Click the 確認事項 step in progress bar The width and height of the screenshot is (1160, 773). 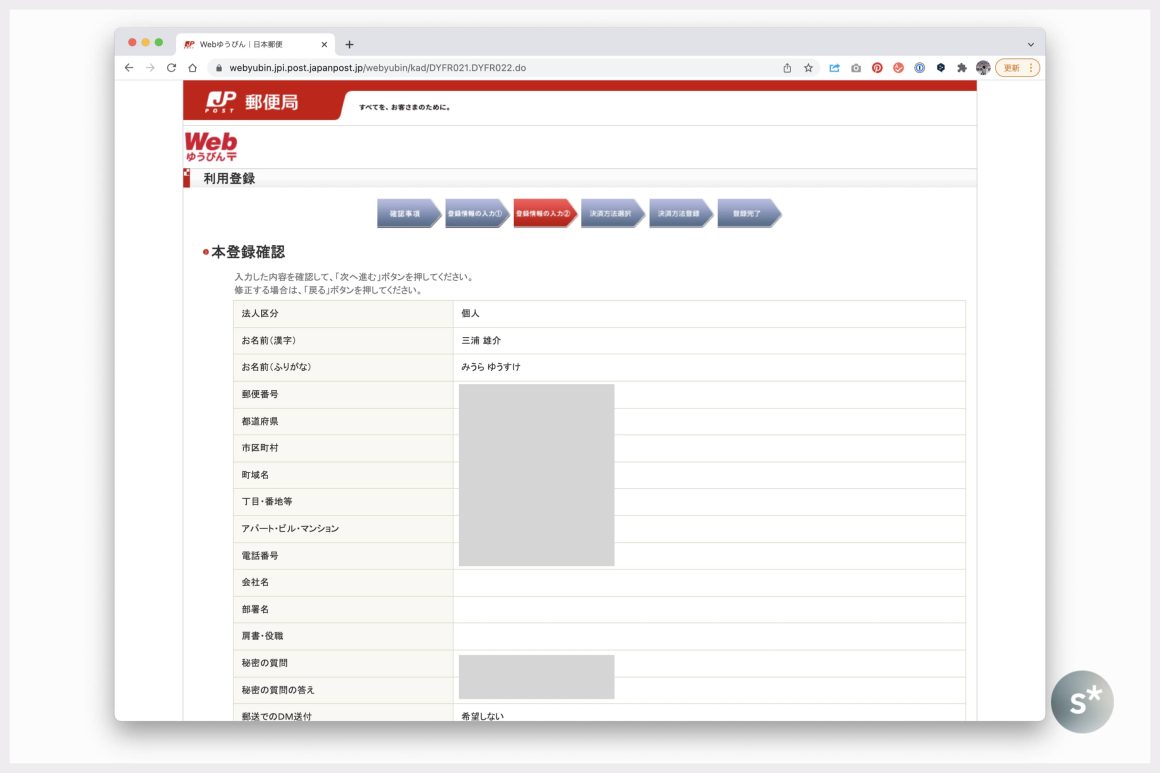[406, 213]
